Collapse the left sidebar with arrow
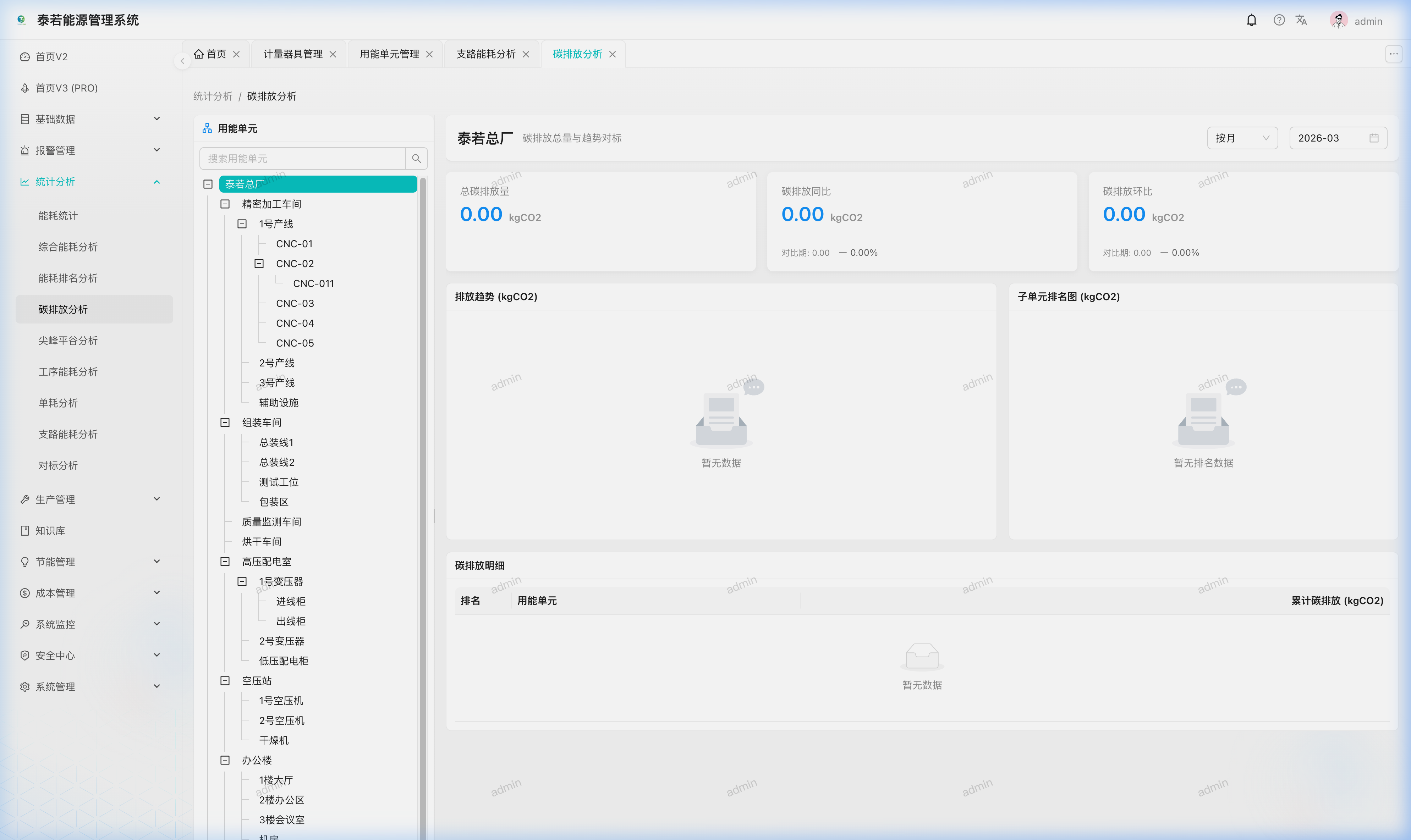This screenshot has width=1411, height=840. pos(182,61)
